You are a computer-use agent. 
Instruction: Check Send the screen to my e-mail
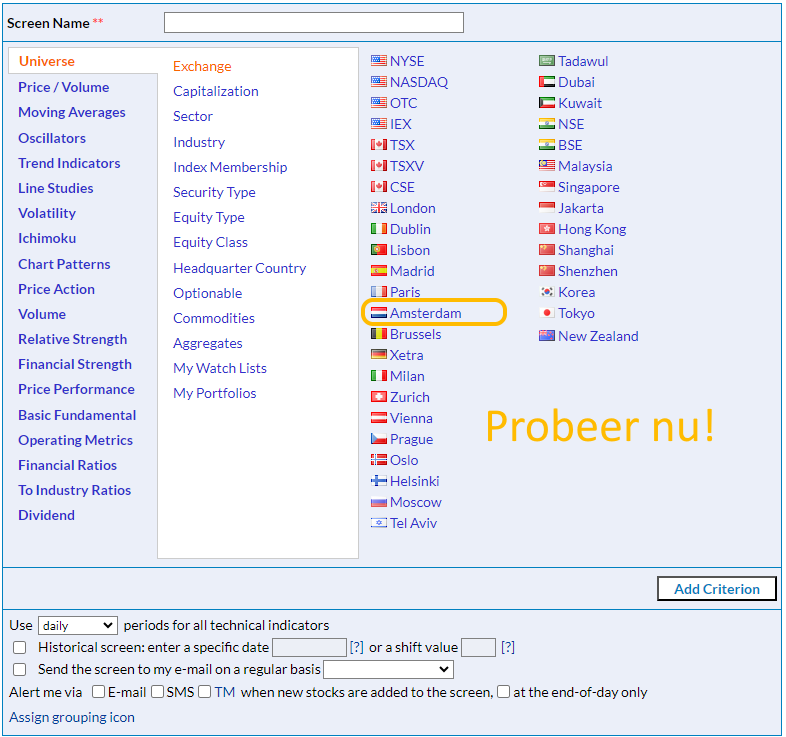point(20,669)
